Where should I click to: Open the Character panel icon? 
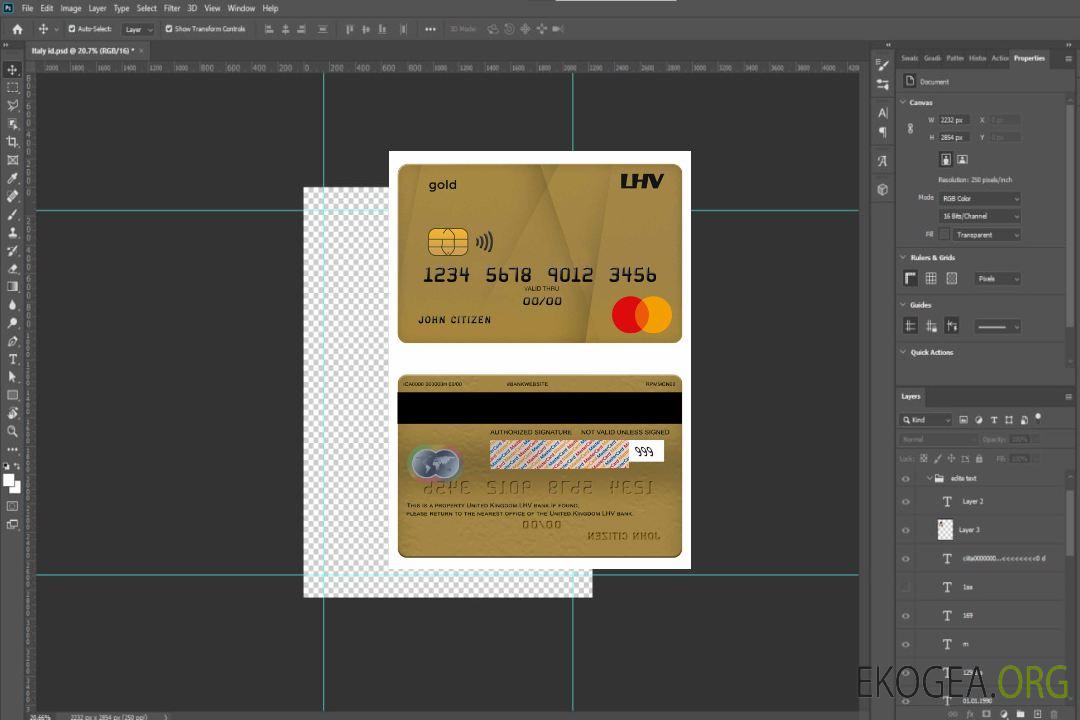pyautogui.click(x=883, y=112)
